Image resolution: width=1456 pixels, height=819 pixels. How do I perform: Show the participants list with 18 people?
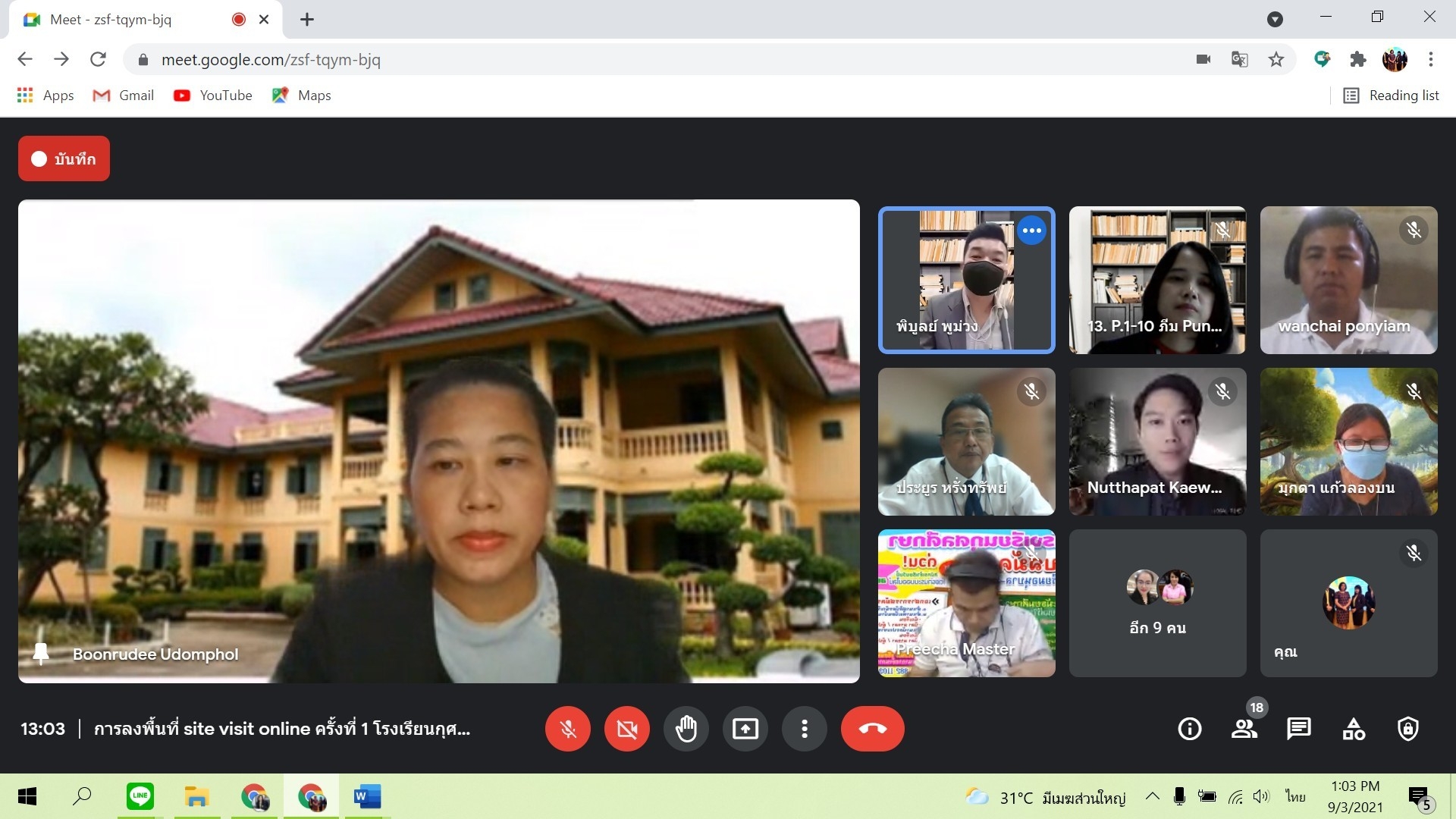[x=1244, y=729]
